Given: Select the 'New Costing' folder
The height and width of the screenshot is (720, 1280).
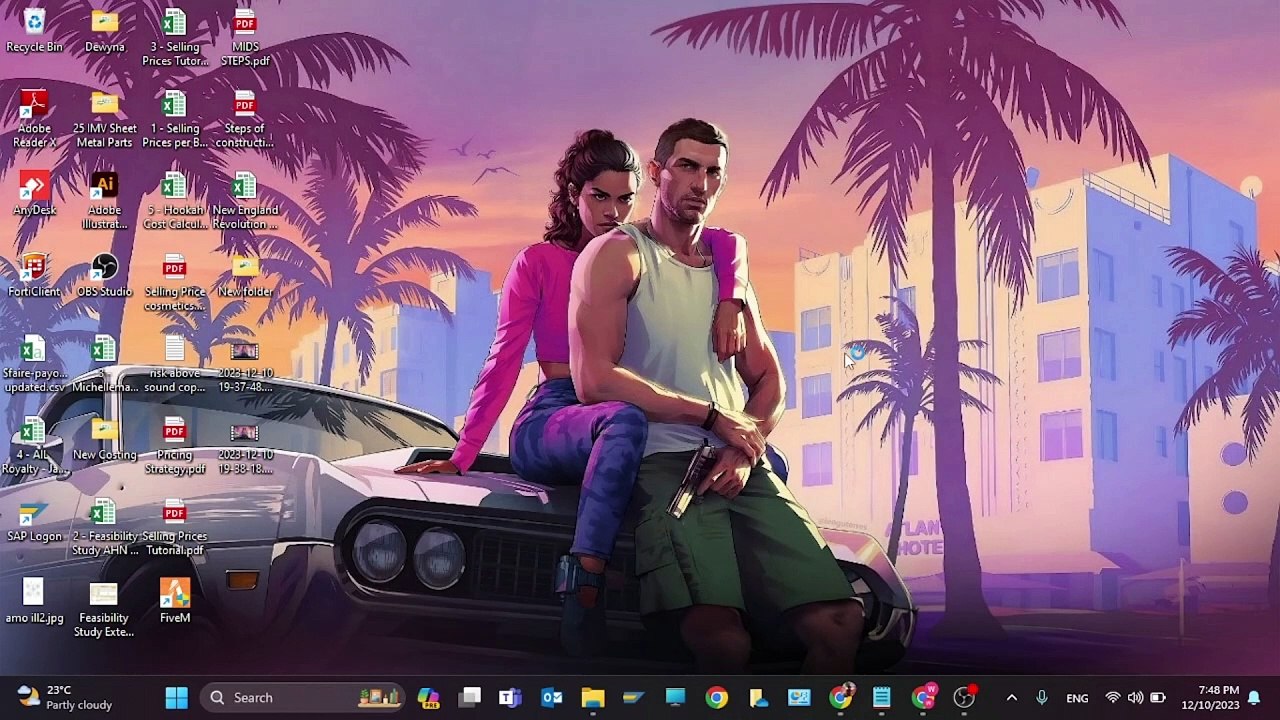Looking at the screenshot, I should pos(104,439).
